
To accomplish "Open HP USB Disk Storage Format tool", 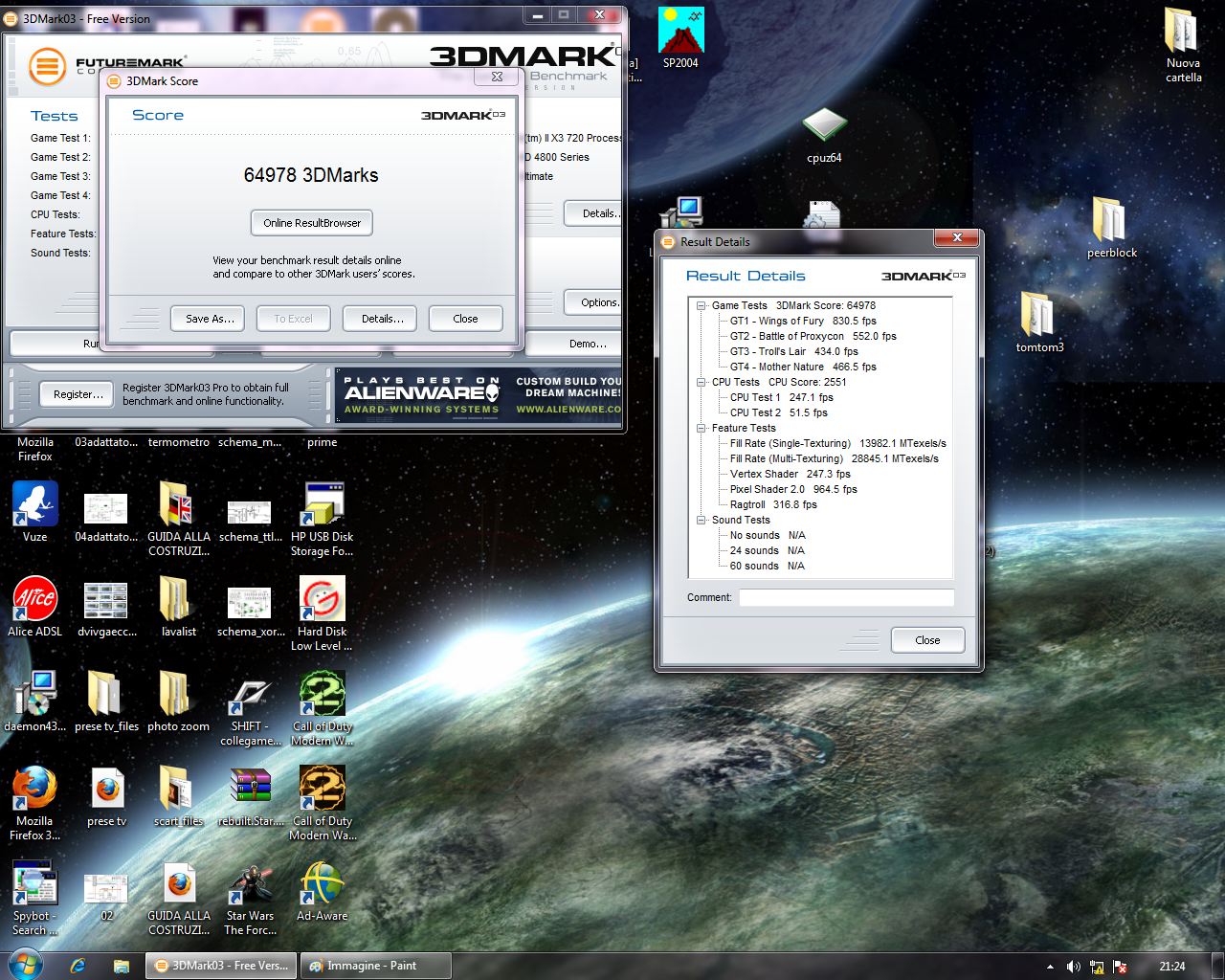I will 323,518.
